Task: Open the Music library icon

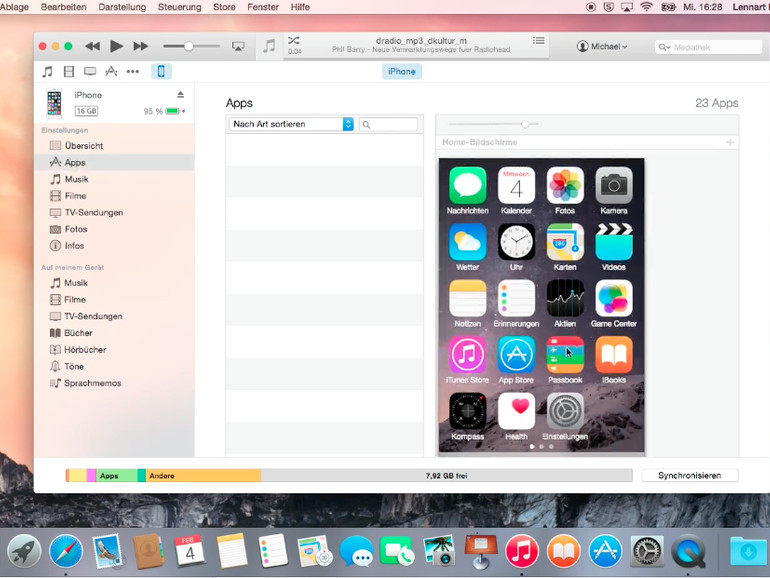Action: pyautogui.click(x=48, y=72)
